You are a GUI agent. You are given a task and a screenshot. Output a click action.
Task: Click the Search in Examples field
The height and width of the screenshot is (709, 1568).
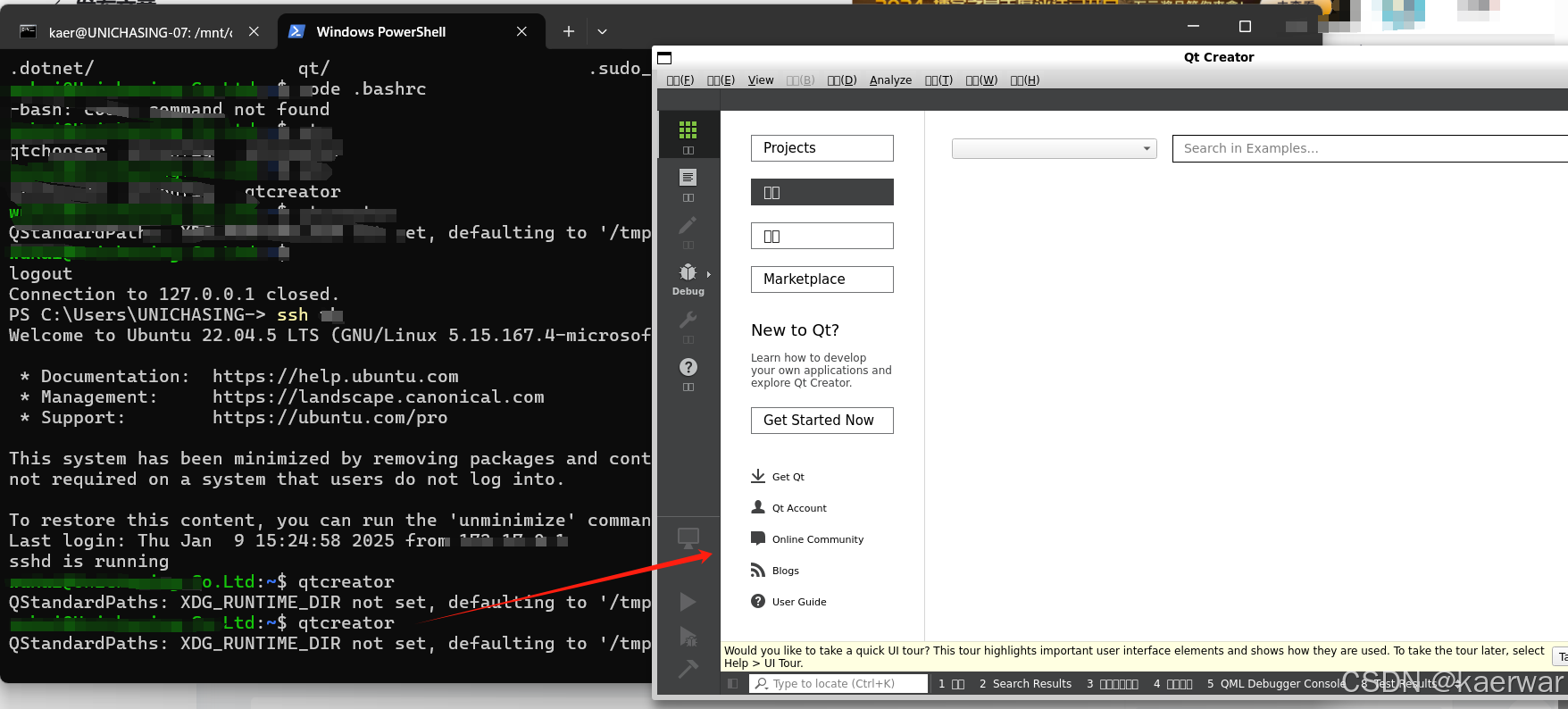(1370, 148)
